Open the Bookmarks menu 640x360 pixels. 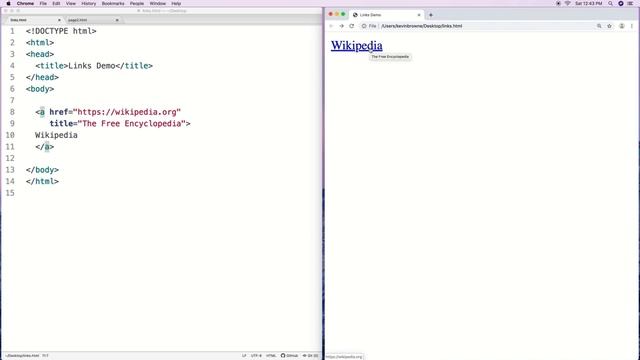113,3
